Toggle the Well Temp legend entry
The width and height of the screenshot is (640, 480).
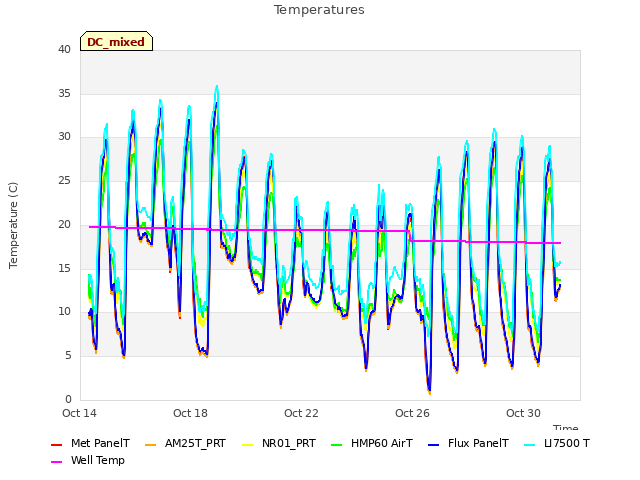coord(88,460)
